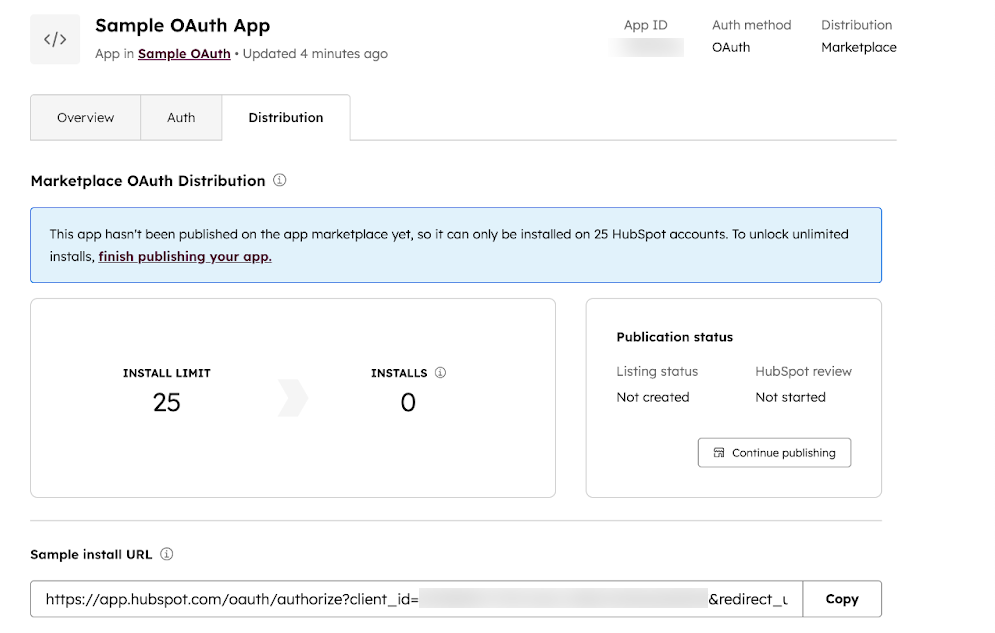Copy the sample install URL
The width and height of the screenshot is (995, 633).
[x=842, y=599]
